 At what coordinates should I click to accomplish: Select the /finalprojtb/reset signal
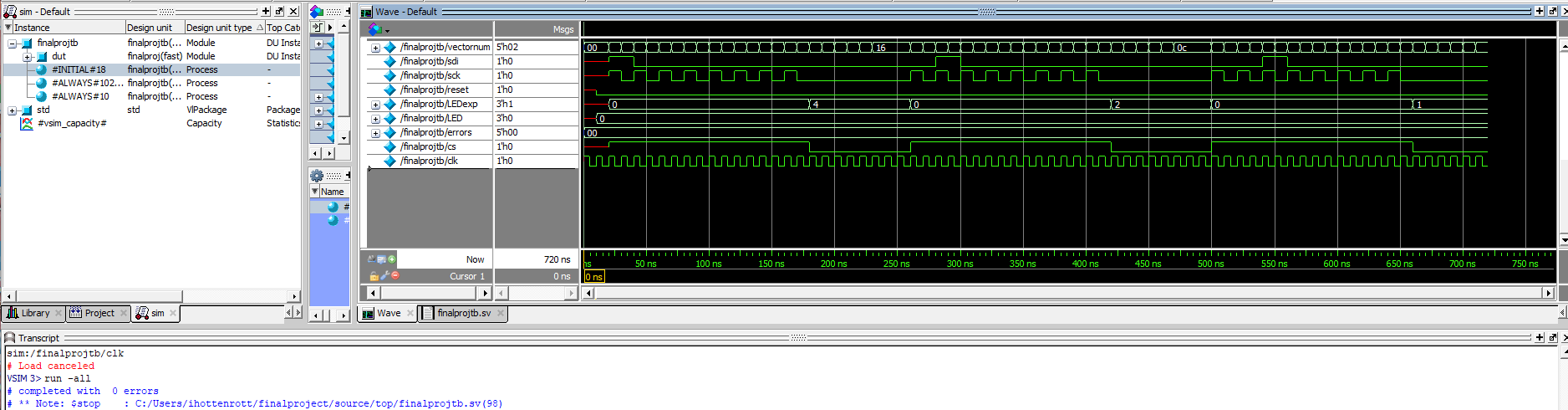(434, 90)
